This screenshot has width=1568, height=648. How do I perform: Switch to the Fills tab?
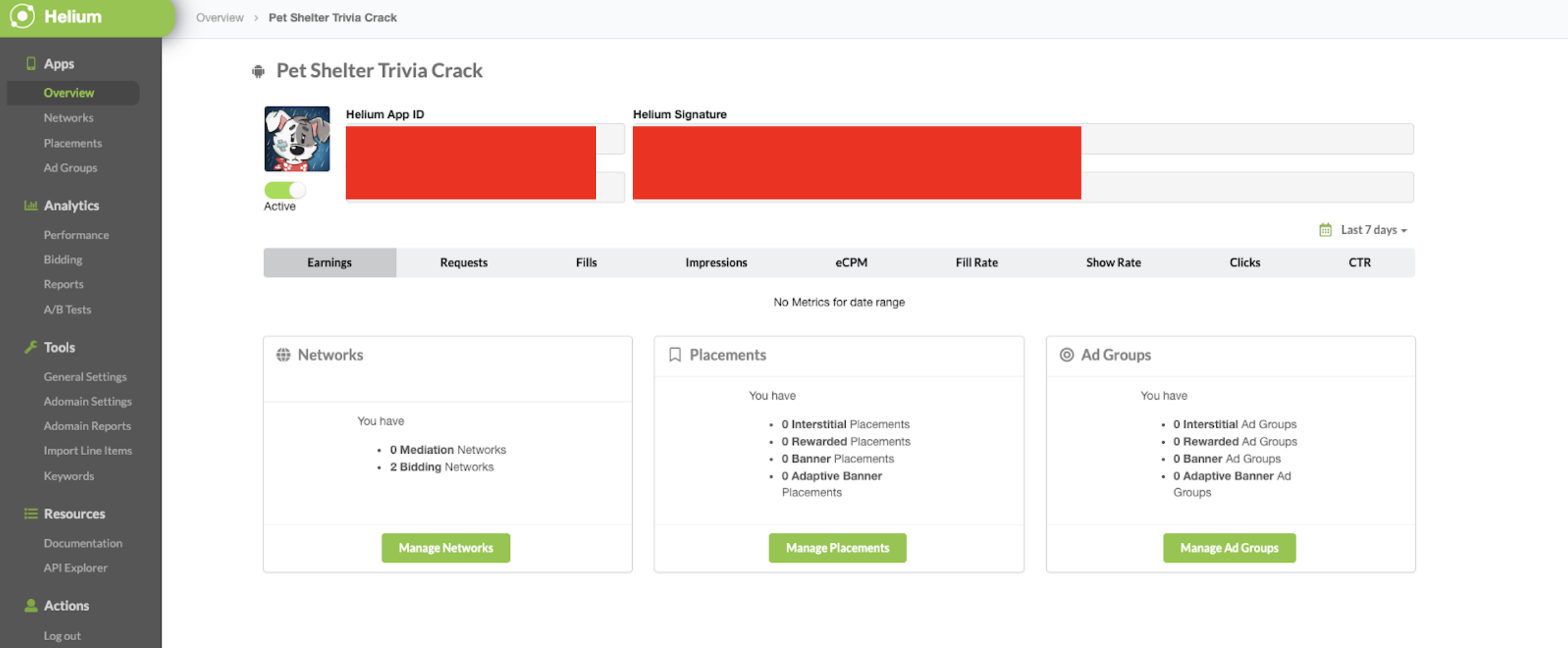click(x=586, y=262)
